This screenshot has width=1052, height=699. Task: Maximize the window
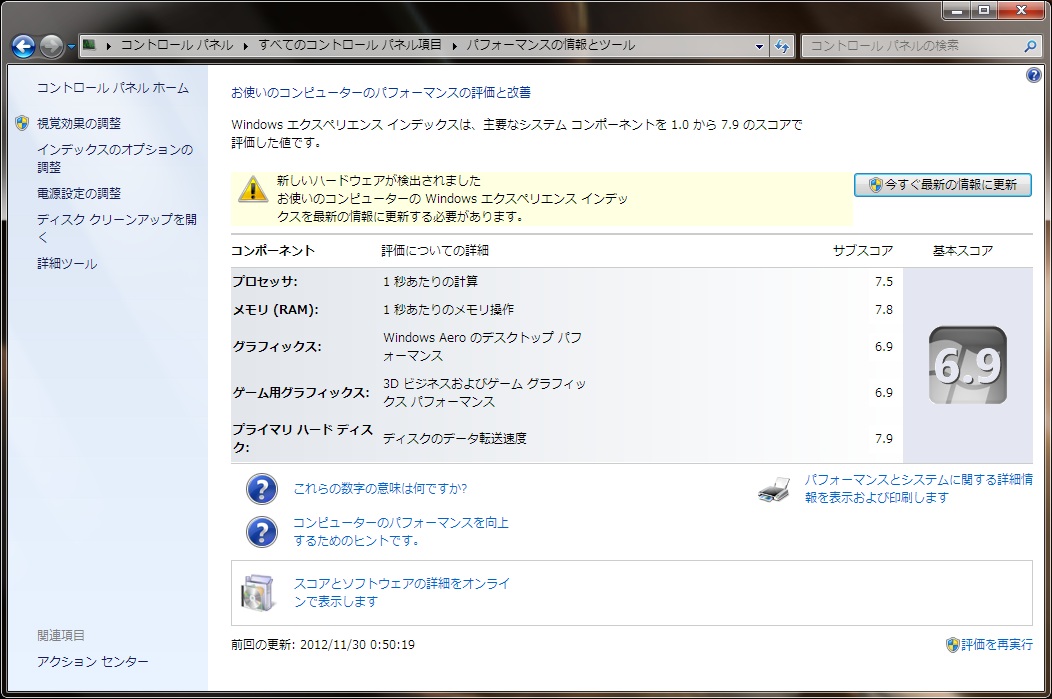[984, 10]
